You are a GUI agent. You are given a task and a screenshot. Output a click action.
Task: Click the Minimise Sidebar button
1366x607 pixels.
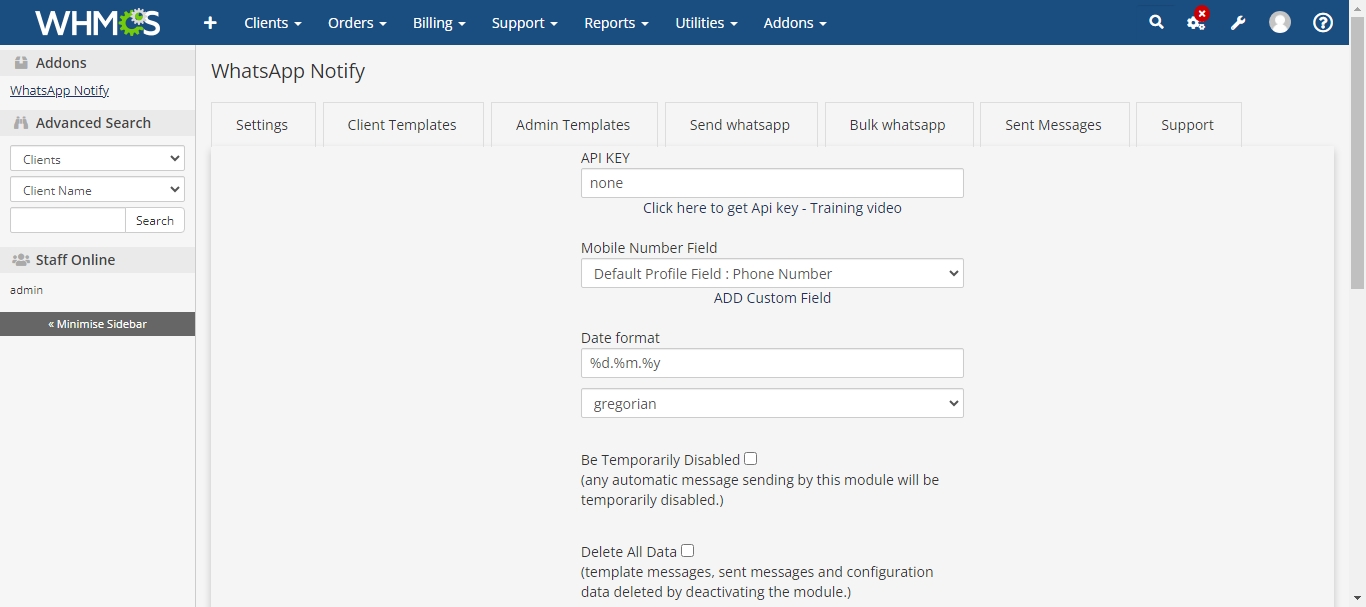97,324
